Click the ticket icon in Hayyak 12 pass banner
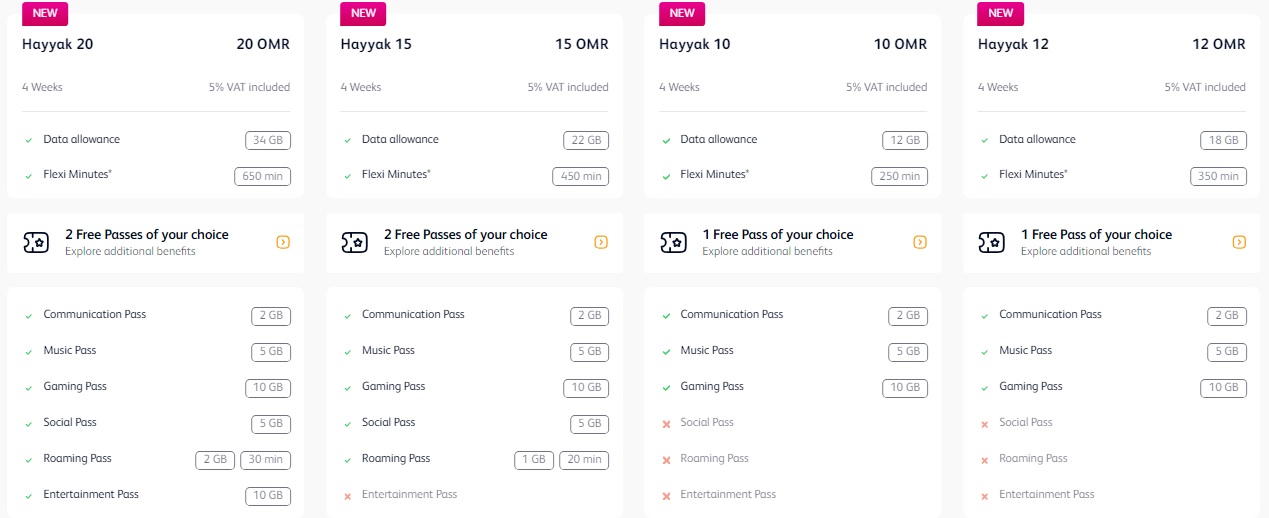This screenshot has width=1269, height=518. coord(991,242)
